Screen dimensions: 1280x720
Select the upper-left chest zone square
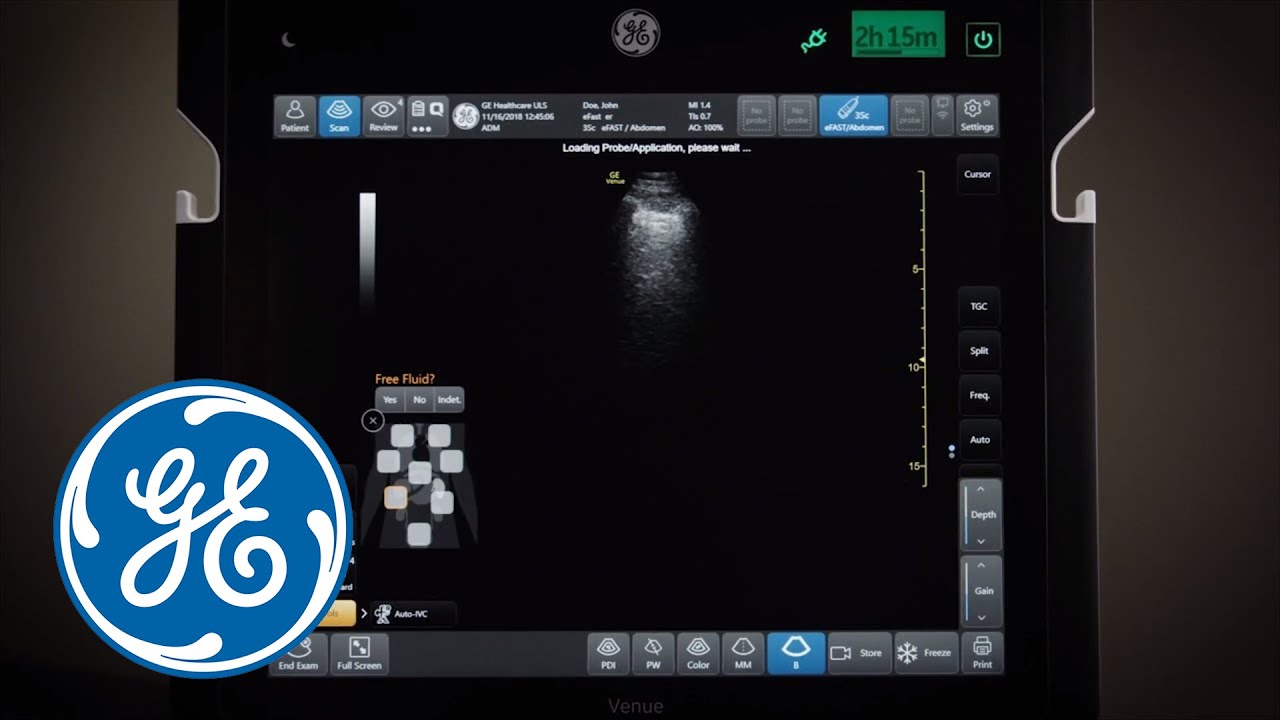coord(402,435)
